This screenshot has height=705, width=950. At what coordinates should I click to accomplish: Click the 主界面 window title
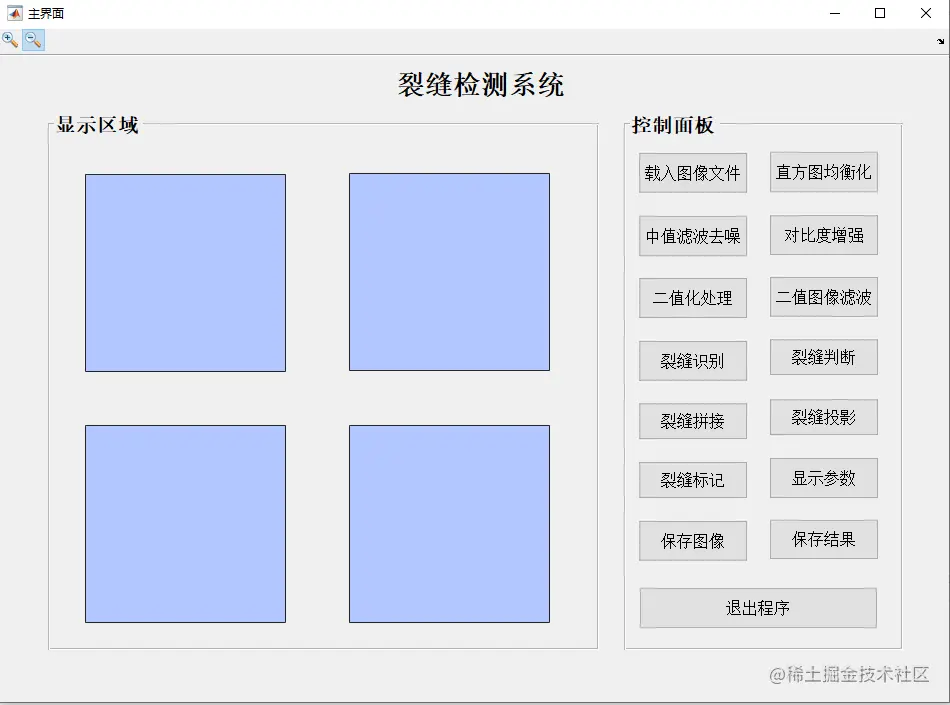click(x=46, y=13)
